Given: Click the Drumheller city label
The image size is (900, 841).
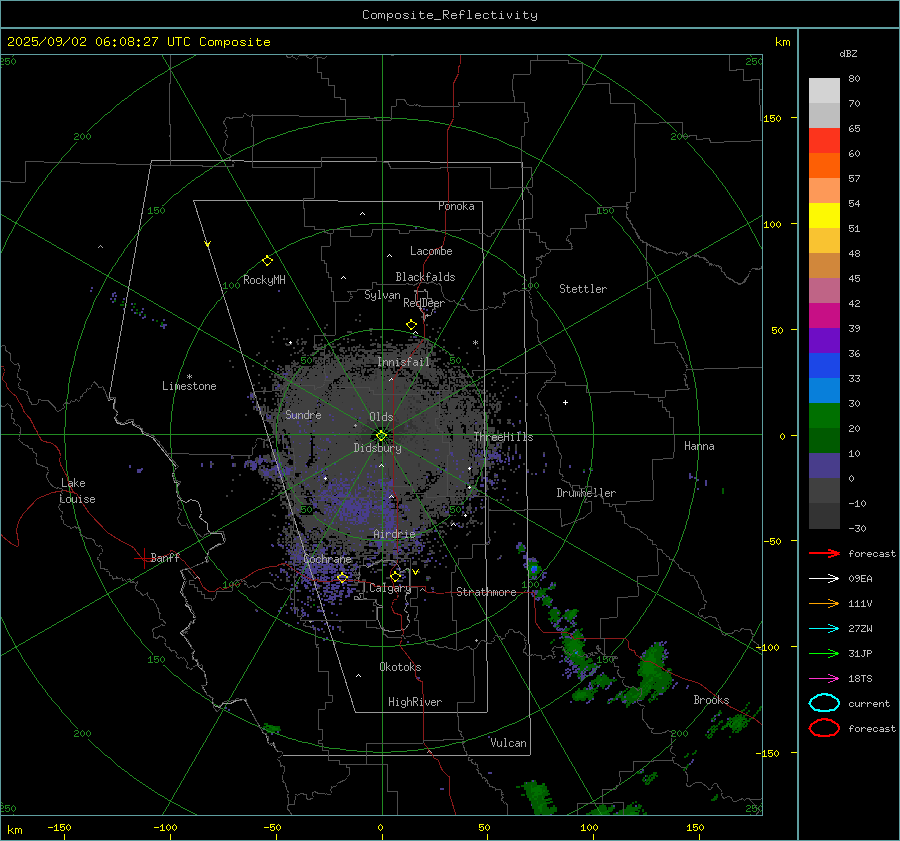Looking at the screenshot, I should (586, 493).
